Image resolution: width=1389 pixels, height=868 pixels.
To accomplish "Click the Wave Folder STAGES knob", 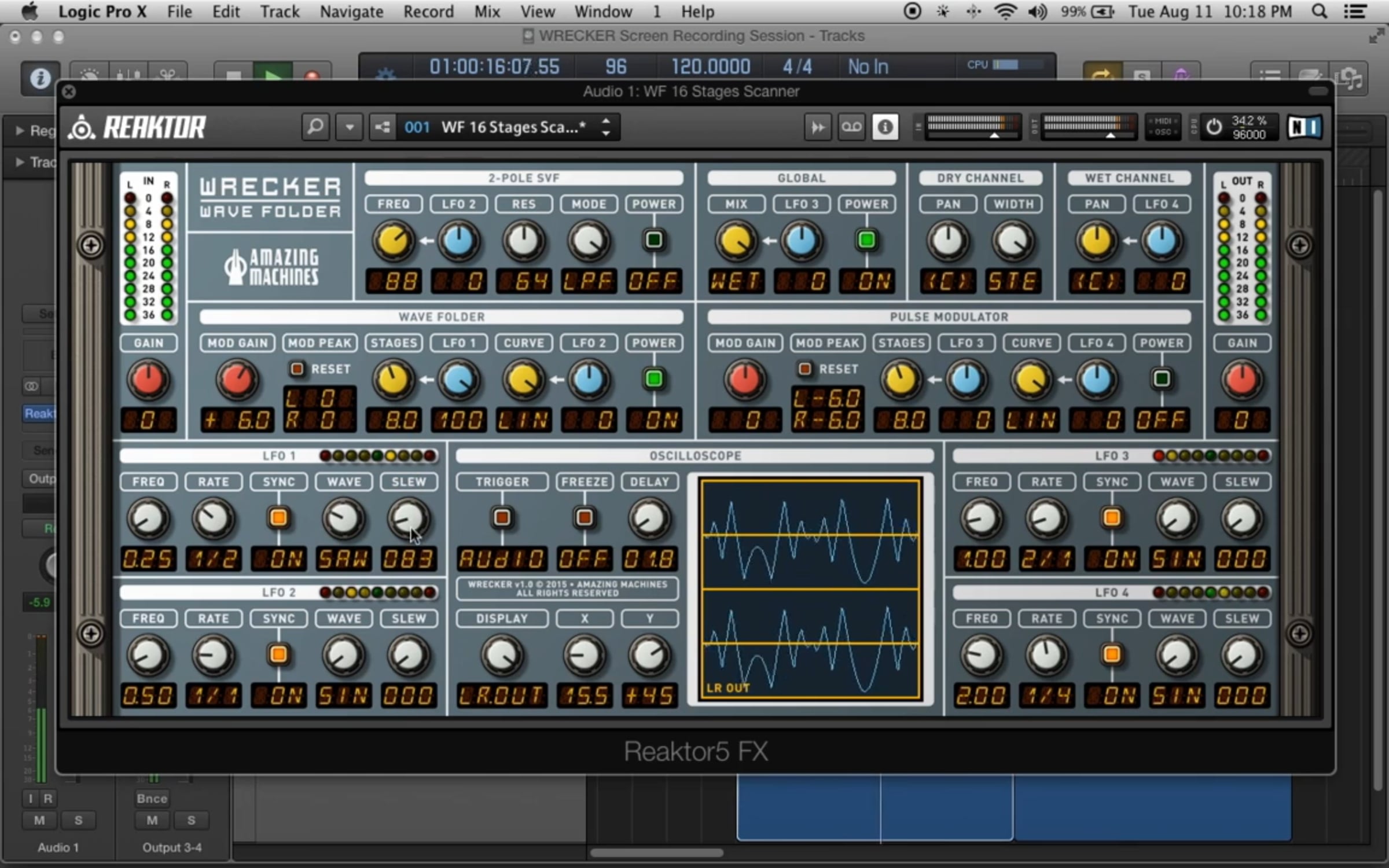I will (393, 379).
